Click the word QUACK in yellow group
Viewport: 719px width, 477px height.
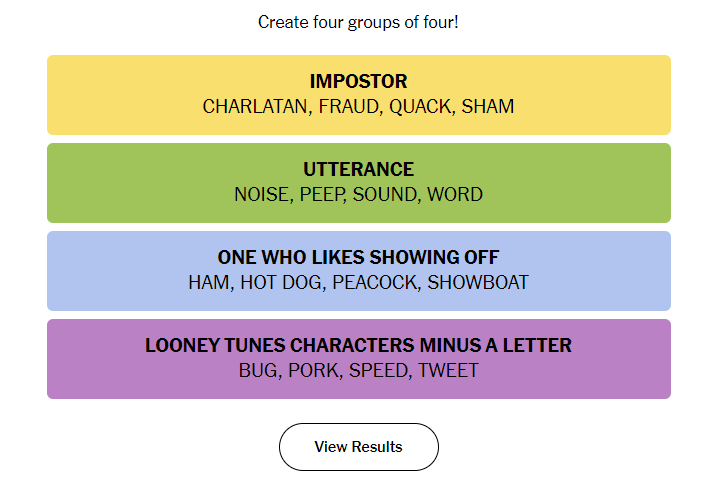(420, 106)
